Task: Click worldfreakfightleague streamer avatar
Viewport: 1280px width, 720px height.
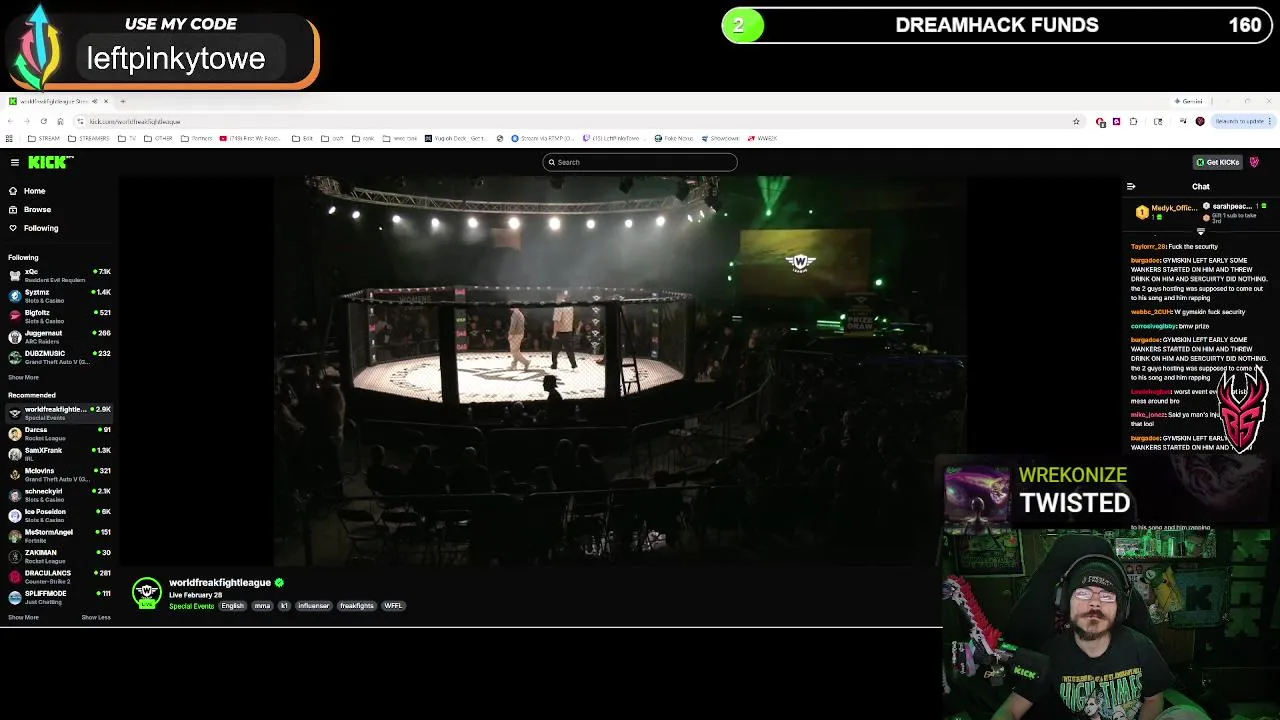Action: [147, 593]
